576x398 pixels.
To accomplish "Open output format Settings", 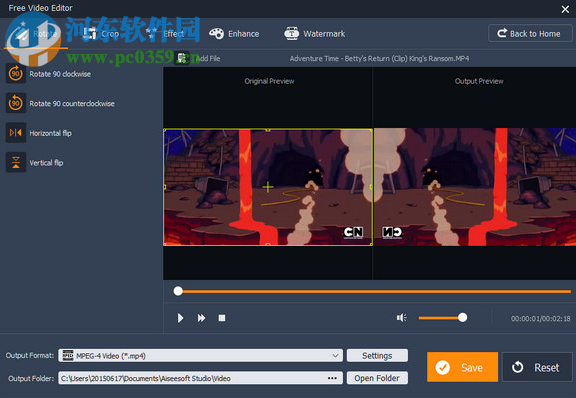I will 377,355.
